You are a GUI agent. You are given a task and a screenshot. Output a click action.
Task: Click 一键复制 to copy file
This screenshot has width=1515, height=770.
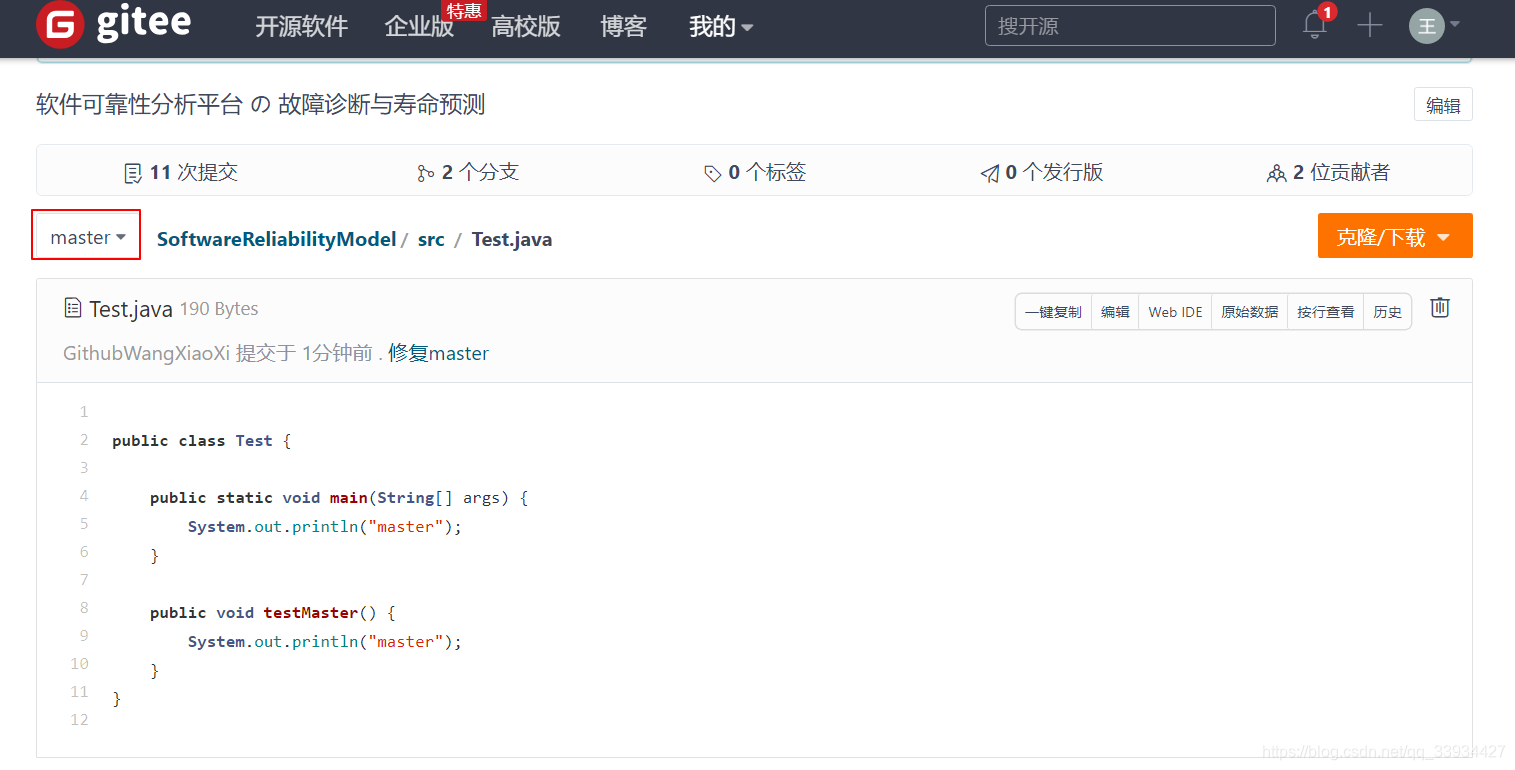click(x=1053, y=312)
